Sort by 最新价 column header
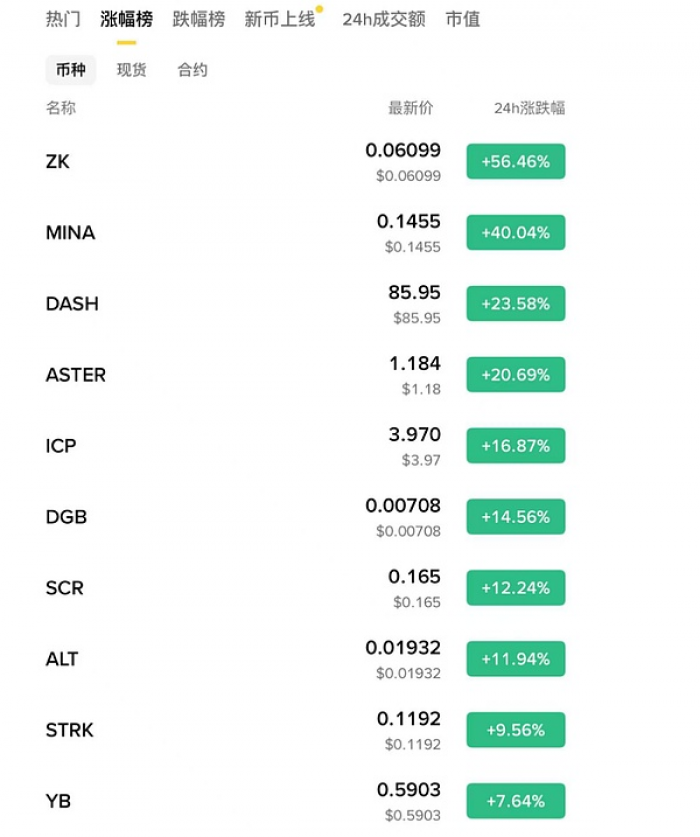Viewport: 700px width, 837px height. [x=411, y=108]
